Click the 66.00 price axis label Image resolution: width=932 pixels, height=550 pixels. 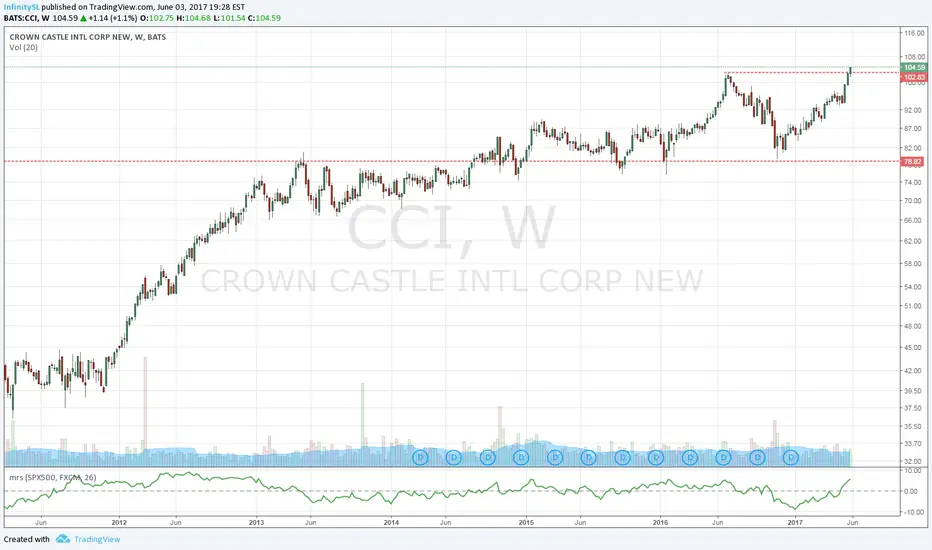(x=913, y=221)
